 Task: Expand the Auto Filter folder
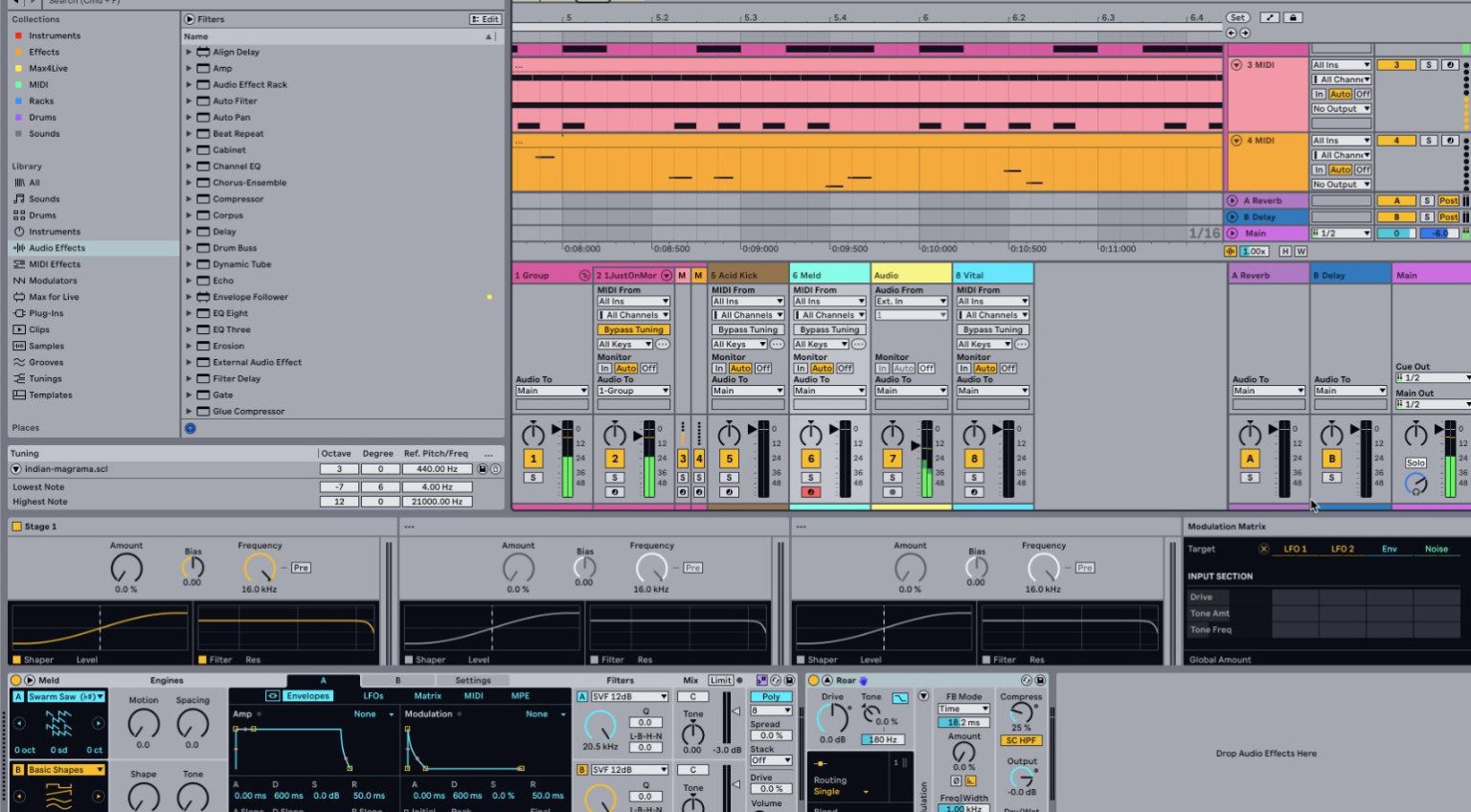[189, 101]
